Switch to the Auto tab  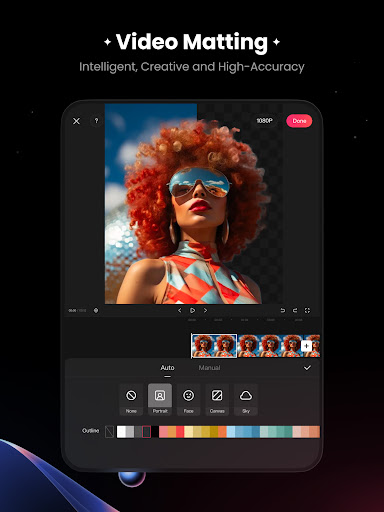tap(167, 368)
